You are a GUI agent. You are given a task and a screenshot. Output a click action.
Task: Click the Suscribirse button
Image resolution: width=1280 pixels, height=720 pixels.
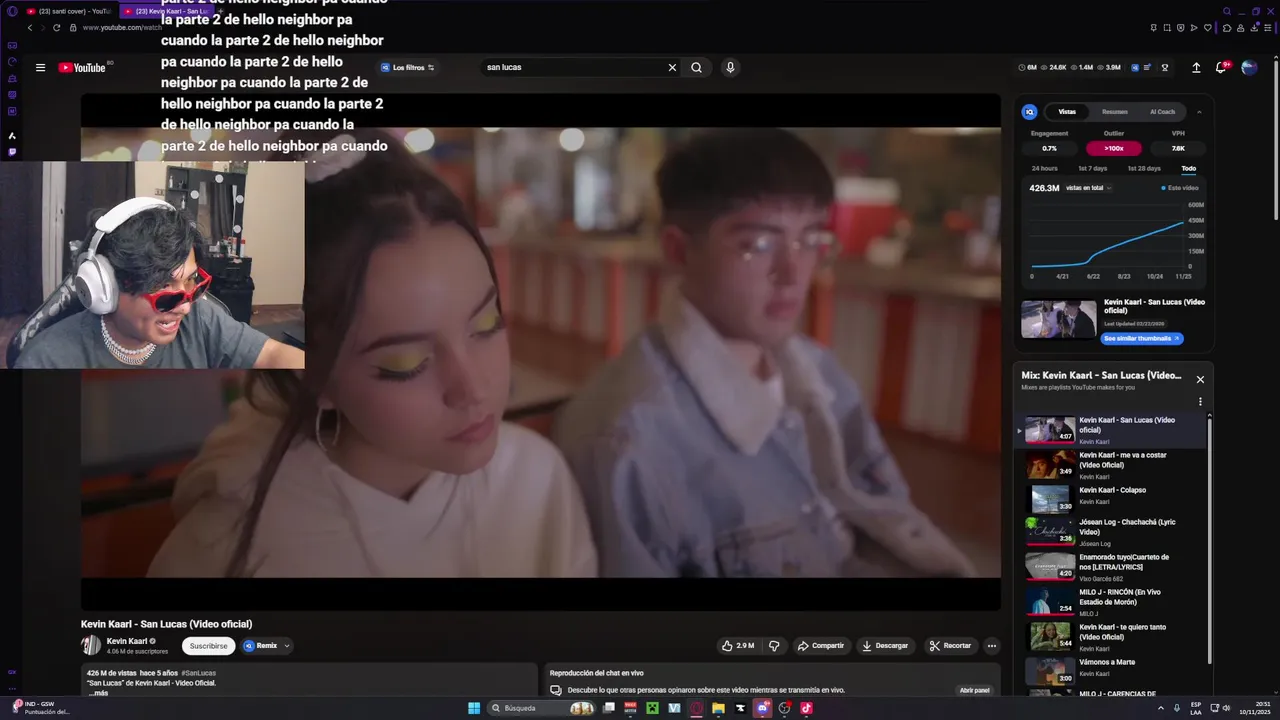(209, 646)
